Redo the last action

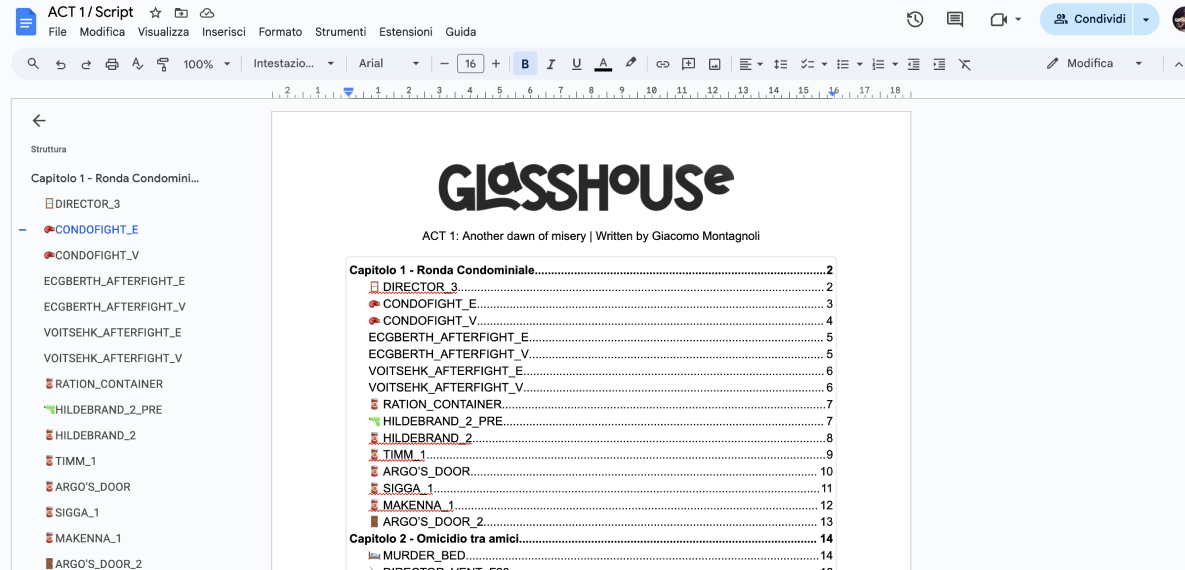click(x=86, y=64)
